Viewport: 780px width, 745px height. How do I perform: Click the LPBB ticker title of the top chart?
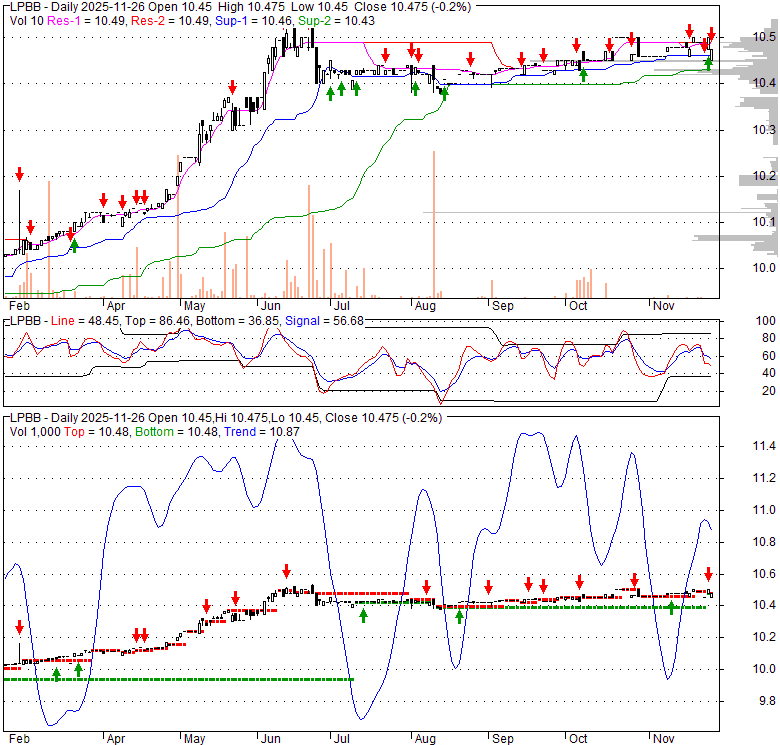(x=25, y=8)
